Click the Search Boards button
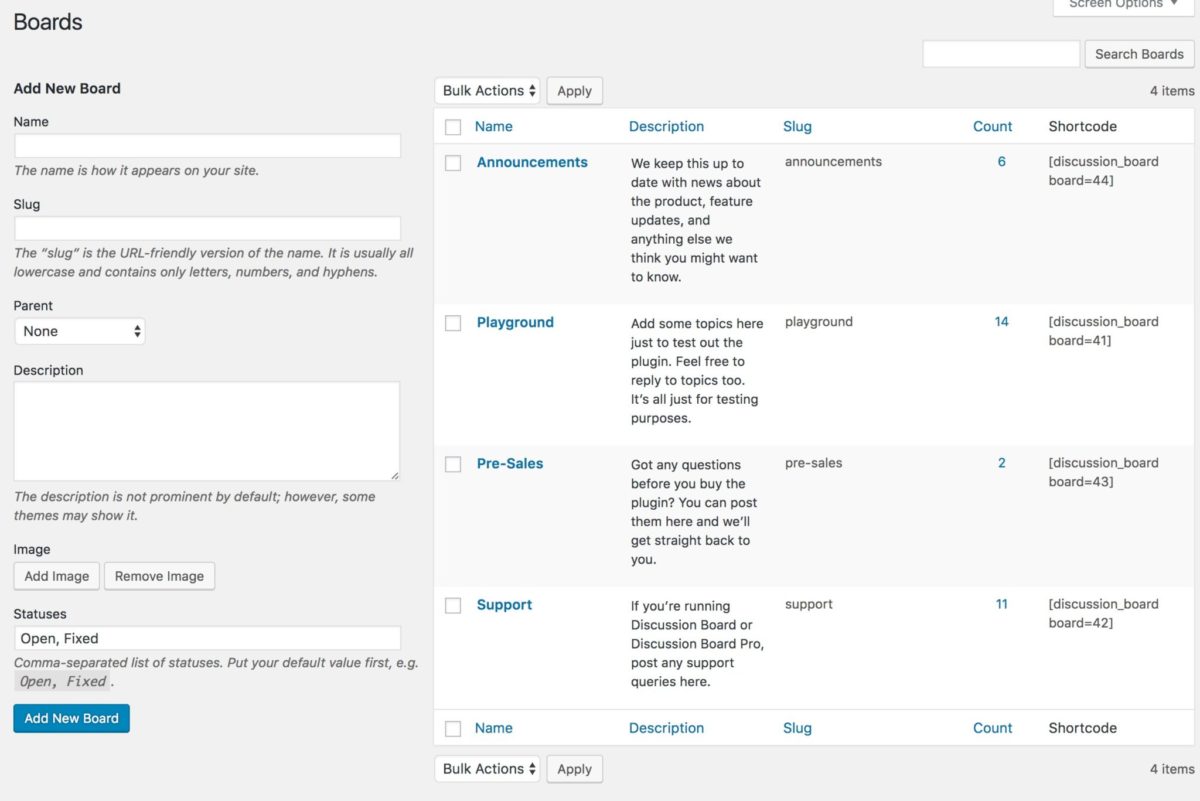1200x801 pixels. click(x=1139, y=53)
